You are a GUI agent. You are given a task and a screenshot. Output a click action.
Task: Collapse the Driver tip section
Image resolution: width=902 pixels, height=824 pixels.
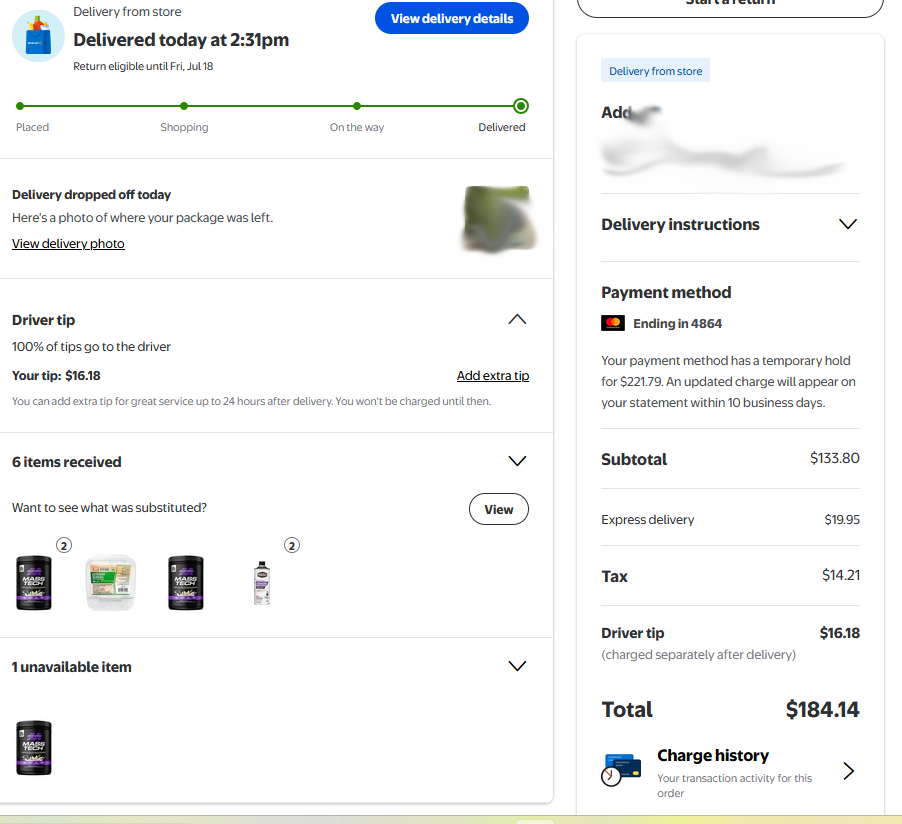517,319
